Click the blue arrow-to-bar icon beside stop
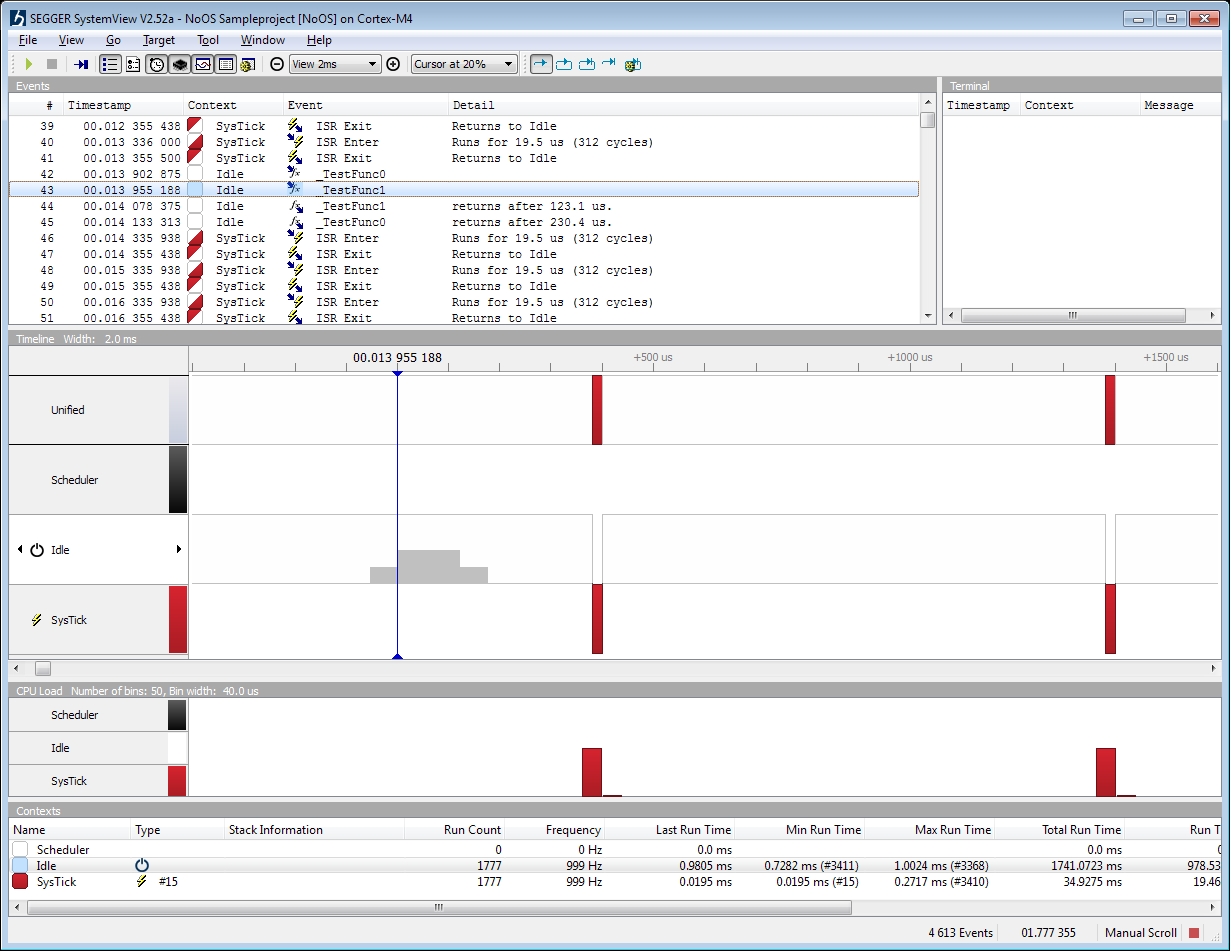 pos(81,64)
